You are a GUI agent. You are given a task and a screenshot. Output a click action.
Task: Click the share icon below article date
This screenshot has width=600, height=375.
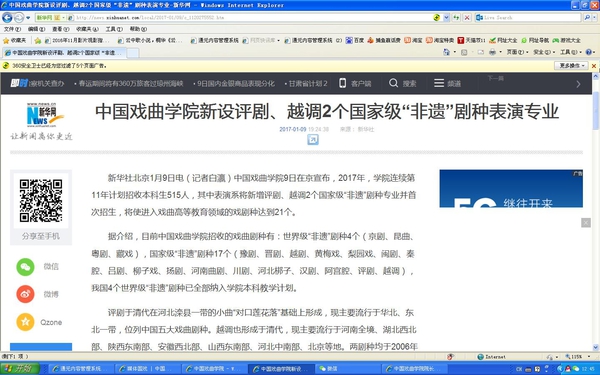pos(313,140)
